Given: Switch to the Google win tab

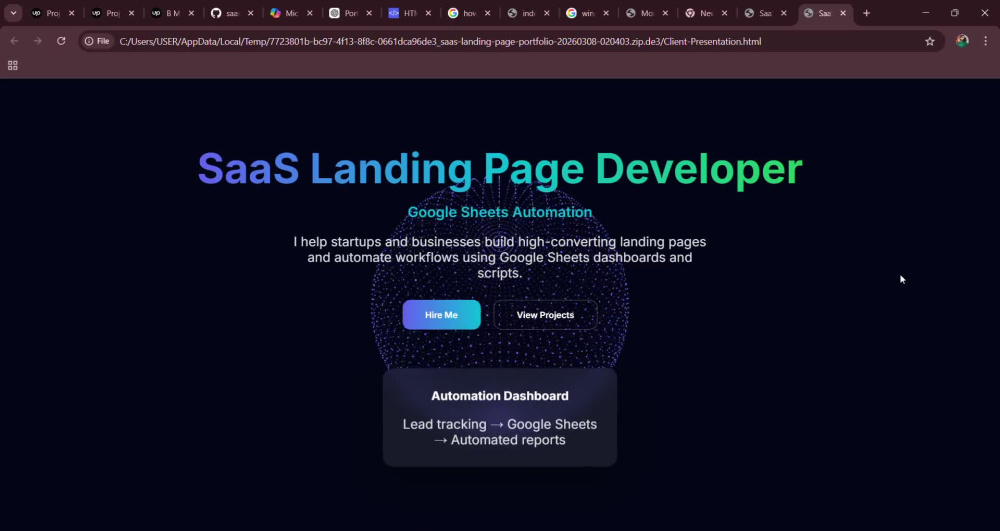Looking at the screenshot, I should [x=587, y=13].
